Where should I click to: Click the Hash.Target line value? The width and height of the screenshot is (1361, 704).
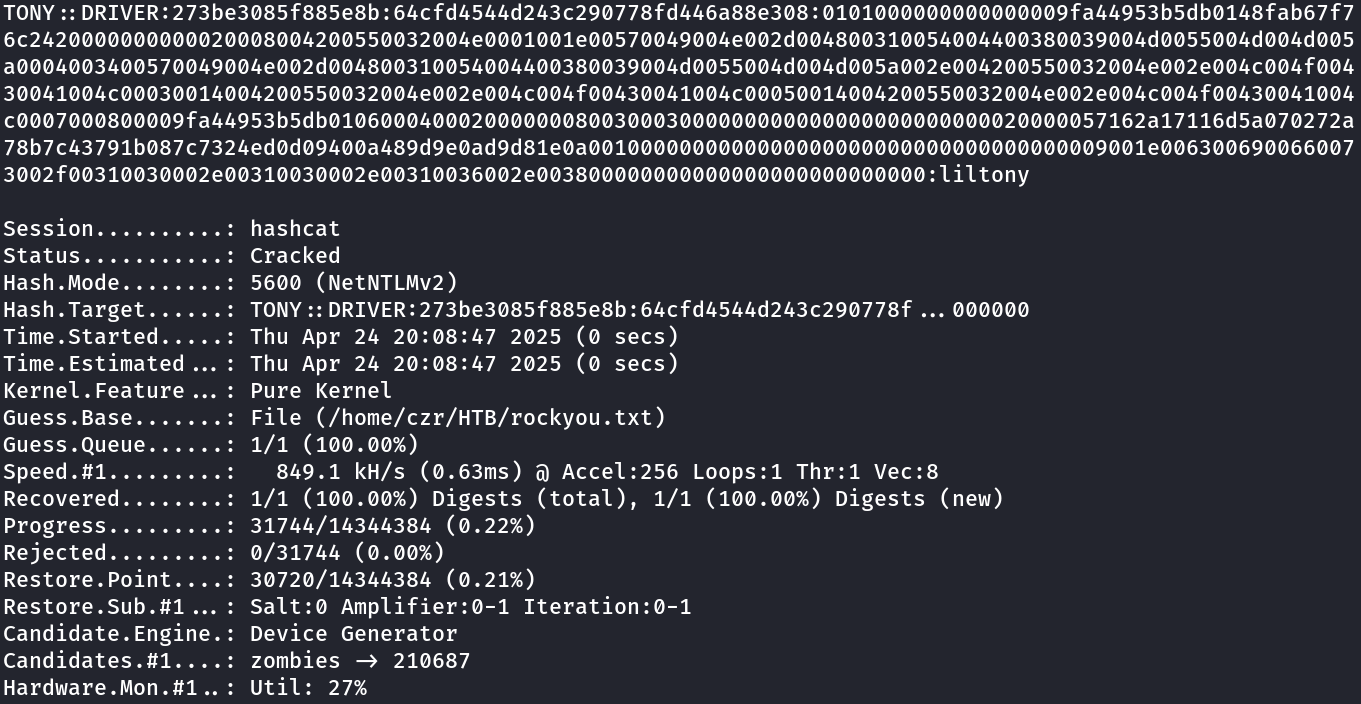click(639, 310)
